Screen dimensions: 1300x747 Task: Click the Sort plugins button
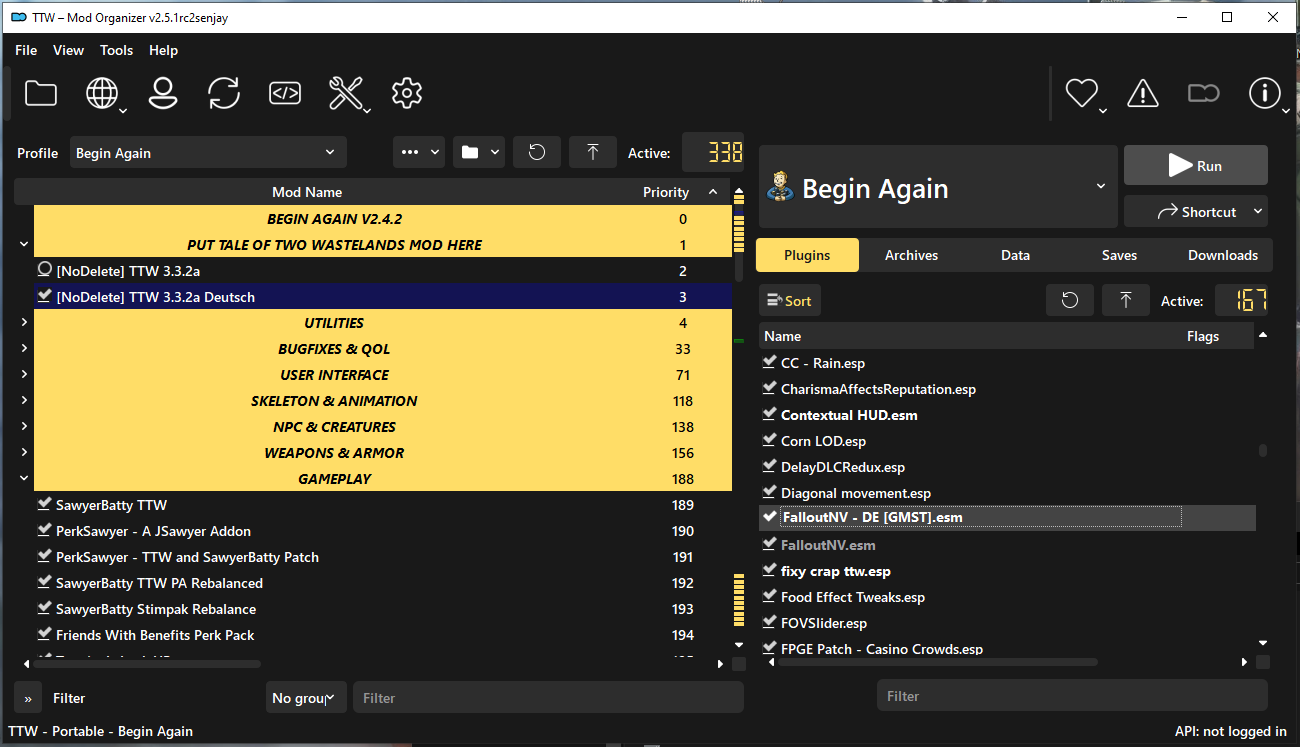[x=790, y=300]
